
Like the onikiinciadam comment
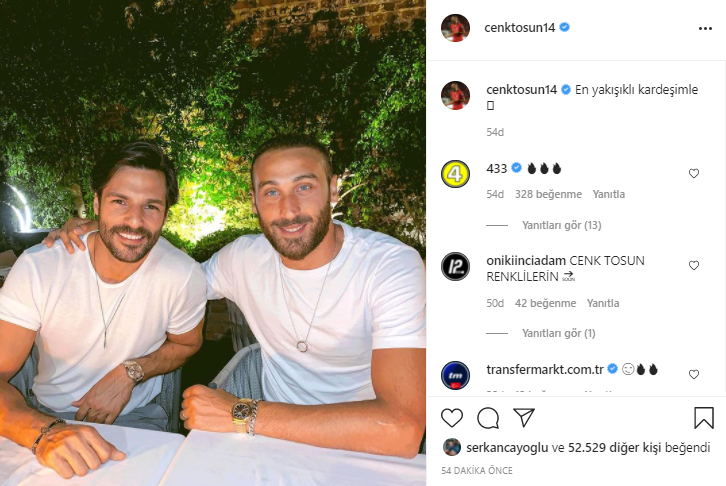[x=694, y=265]
